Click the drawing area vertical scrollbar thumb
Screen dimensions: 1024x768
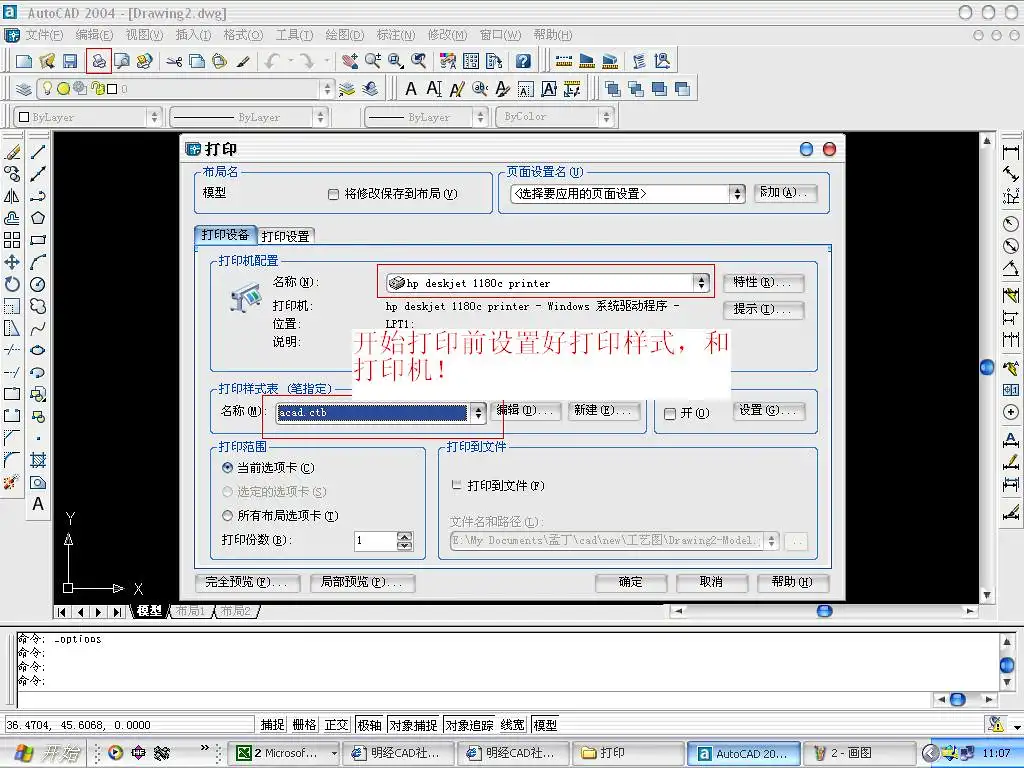coord(987,367)
